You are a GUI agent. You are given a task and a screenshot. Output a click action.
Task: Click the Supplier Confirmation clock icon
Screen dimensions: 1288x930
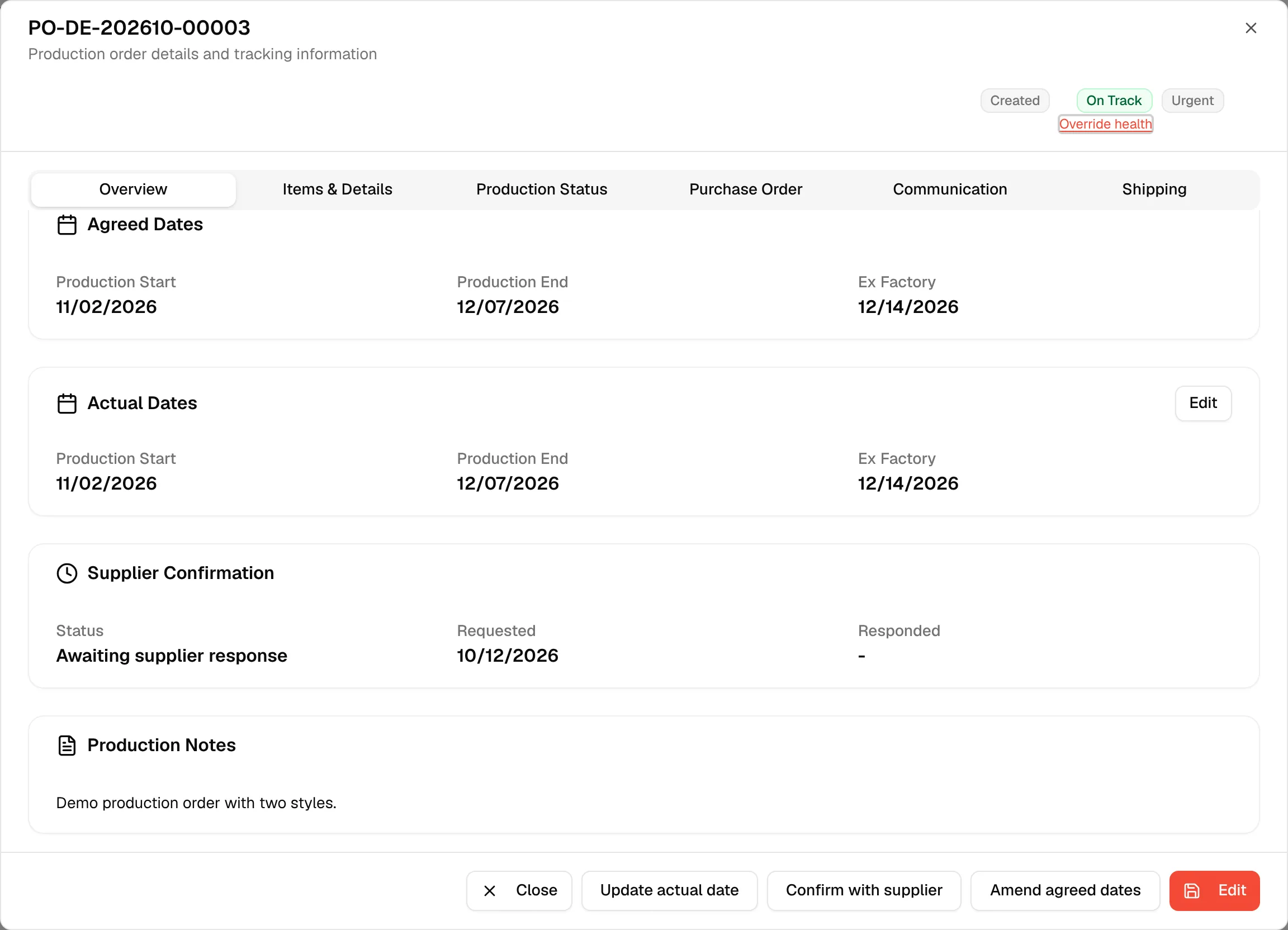pyautogui.click(x=67, y=573)
